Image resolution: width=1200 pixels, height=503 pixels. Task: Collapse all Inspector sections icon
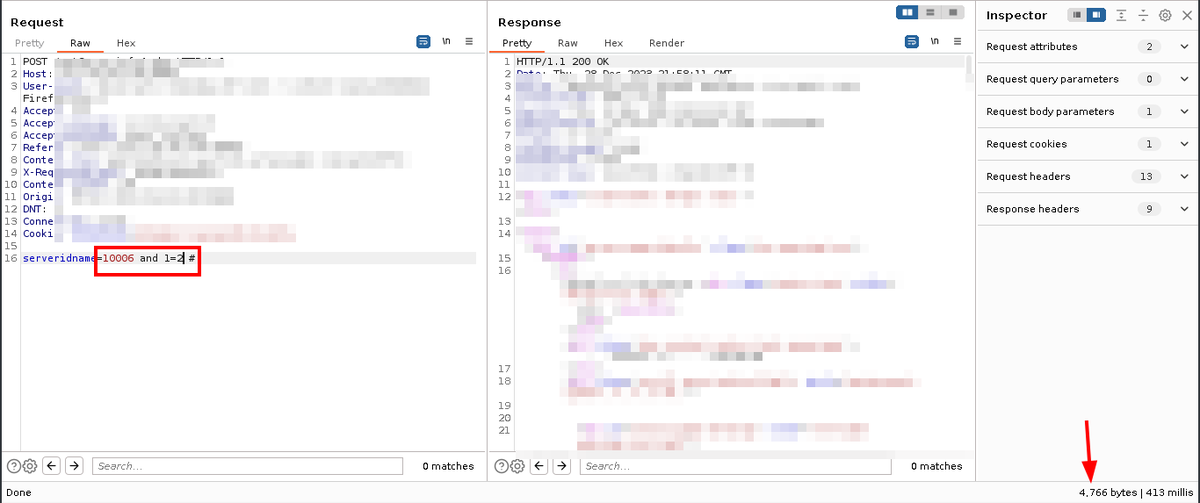1144,15
